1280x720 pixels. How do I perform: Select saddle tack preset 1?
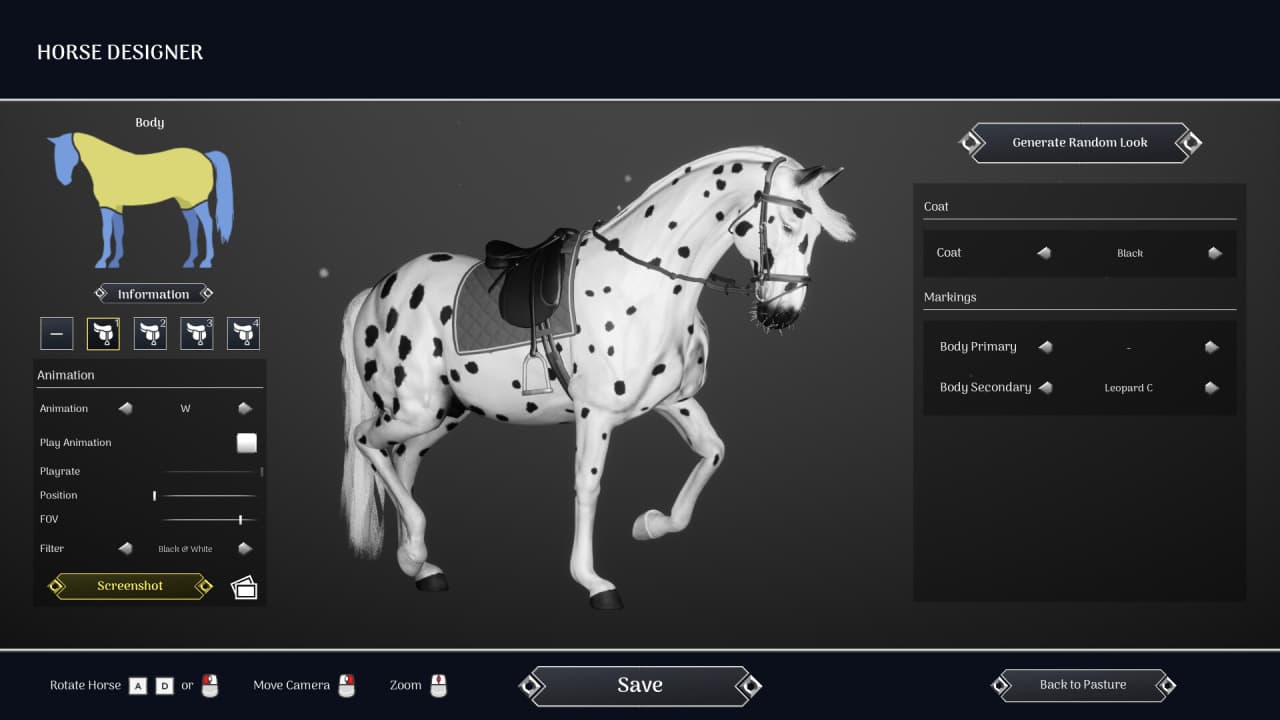point(103,334)
